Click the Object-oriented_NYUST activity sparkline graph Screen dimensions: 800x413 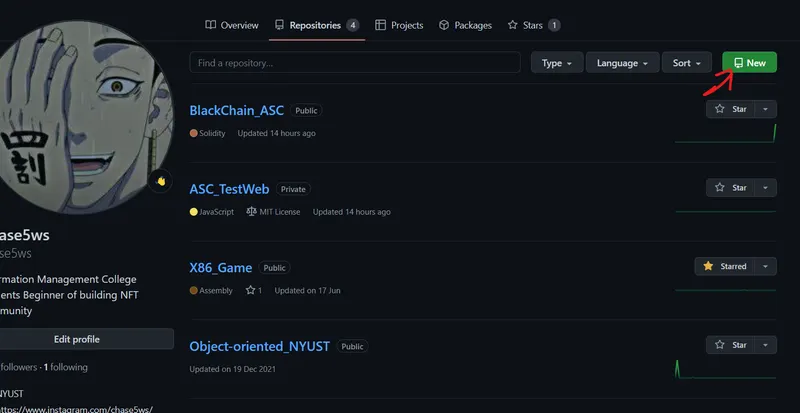(x=725, y=369)
